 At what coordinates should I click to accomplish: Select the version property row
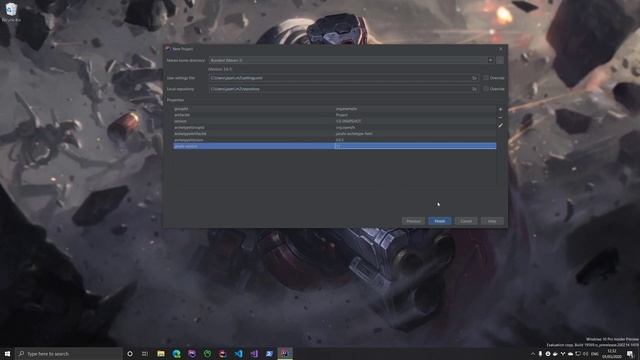point(335,121)
